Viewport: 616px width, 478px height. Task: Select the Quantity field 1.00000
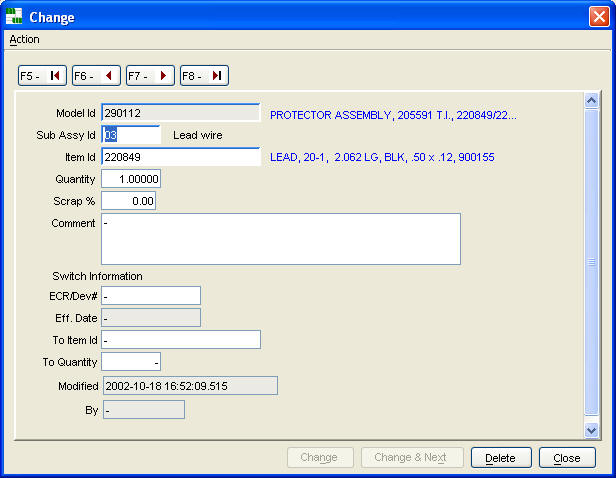point(131,179)
